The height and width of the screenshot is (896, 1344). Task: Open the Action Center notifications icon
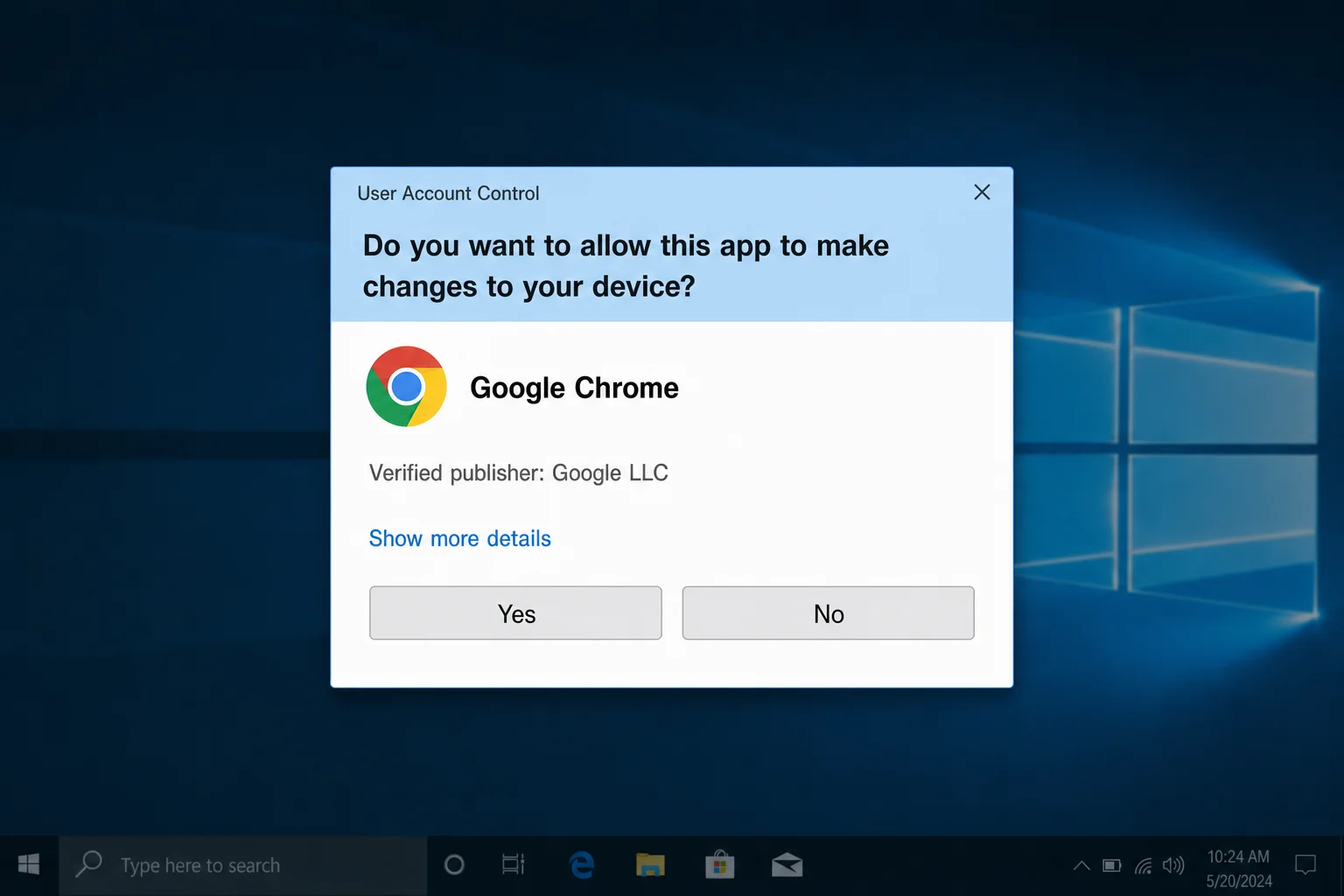click(x=1305, y=865)
